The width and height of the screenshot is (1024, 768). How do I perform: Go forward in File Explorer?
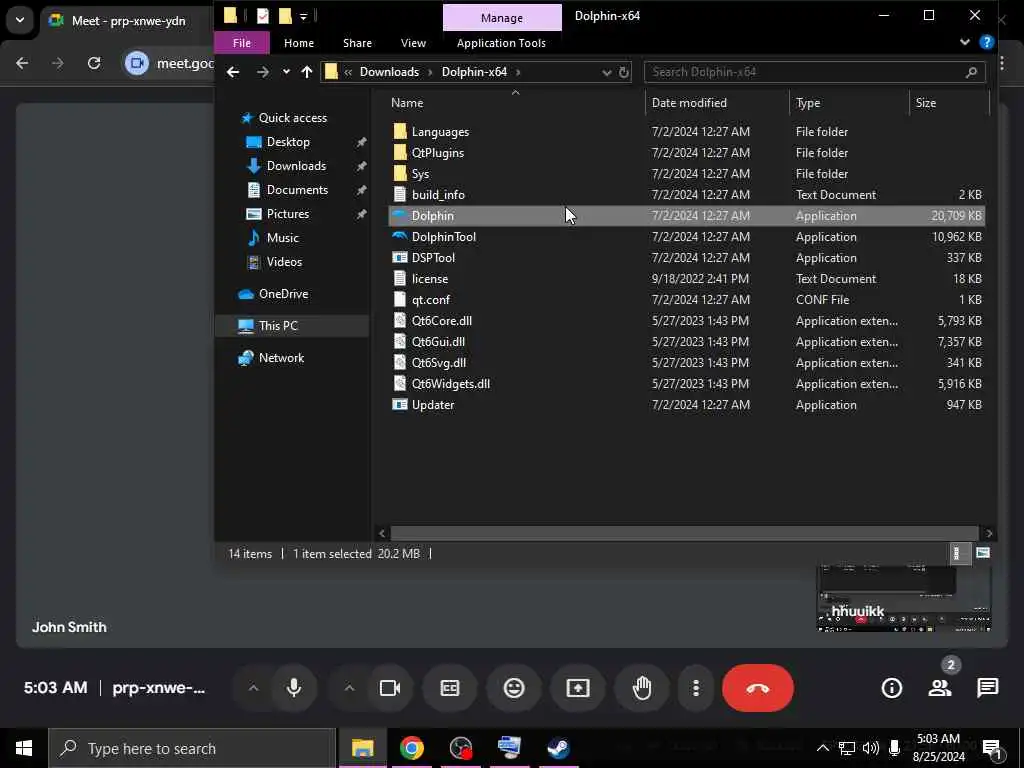pyautogui.click(x=263, y=72)
